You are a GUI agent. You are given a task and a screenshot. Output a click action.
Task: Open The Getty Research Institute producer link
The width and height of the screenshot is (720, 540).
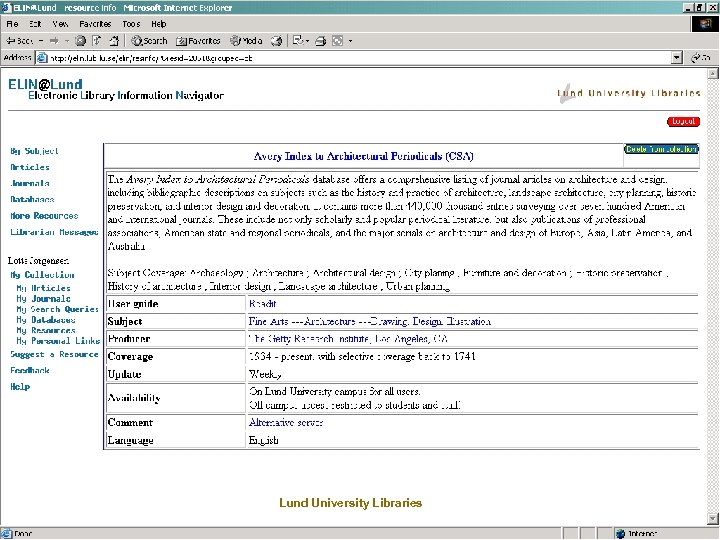tap(348, 339)
